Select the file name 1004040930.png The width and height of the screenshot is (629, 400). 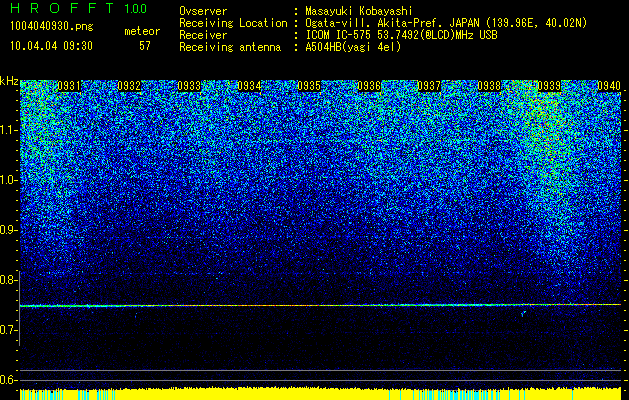[x=52, y=26]
